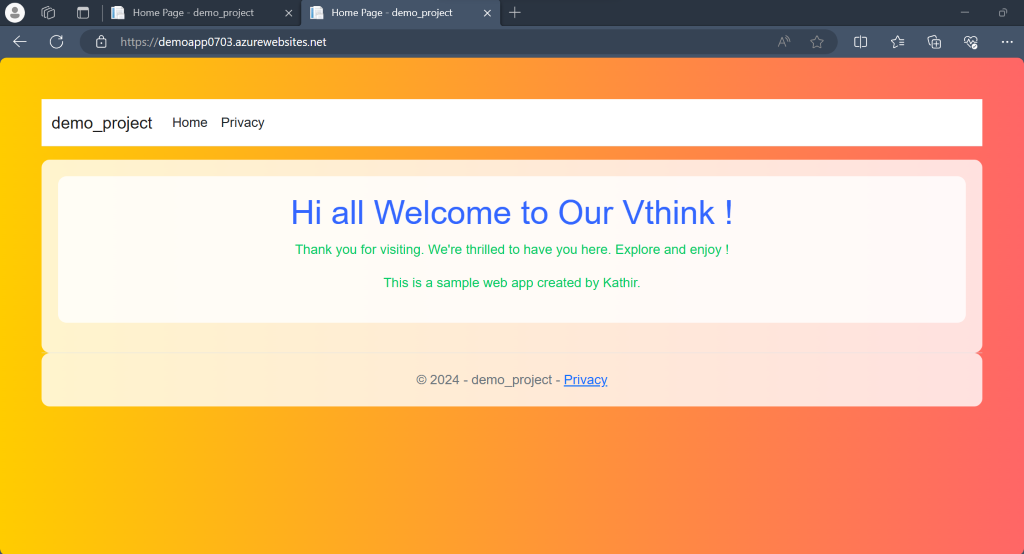Open Privacy in the navbar
Screen dimensions: 1024x554
pos(242,123)
